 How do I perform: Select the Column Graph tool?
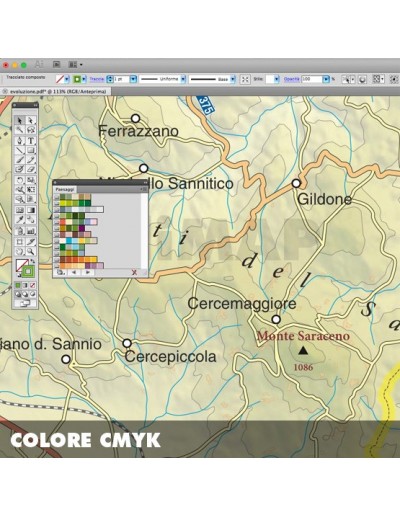click(31, 230)
